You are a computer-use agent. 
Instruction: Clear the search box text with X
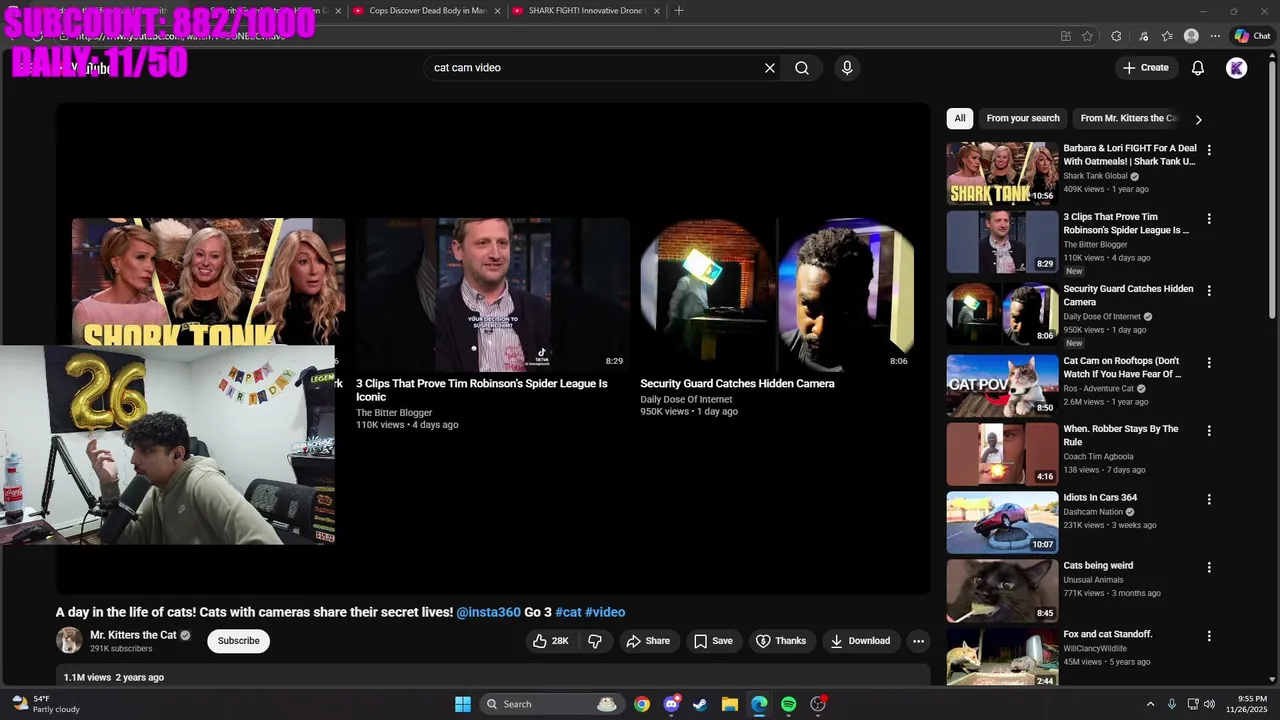[x=770, y=68]
